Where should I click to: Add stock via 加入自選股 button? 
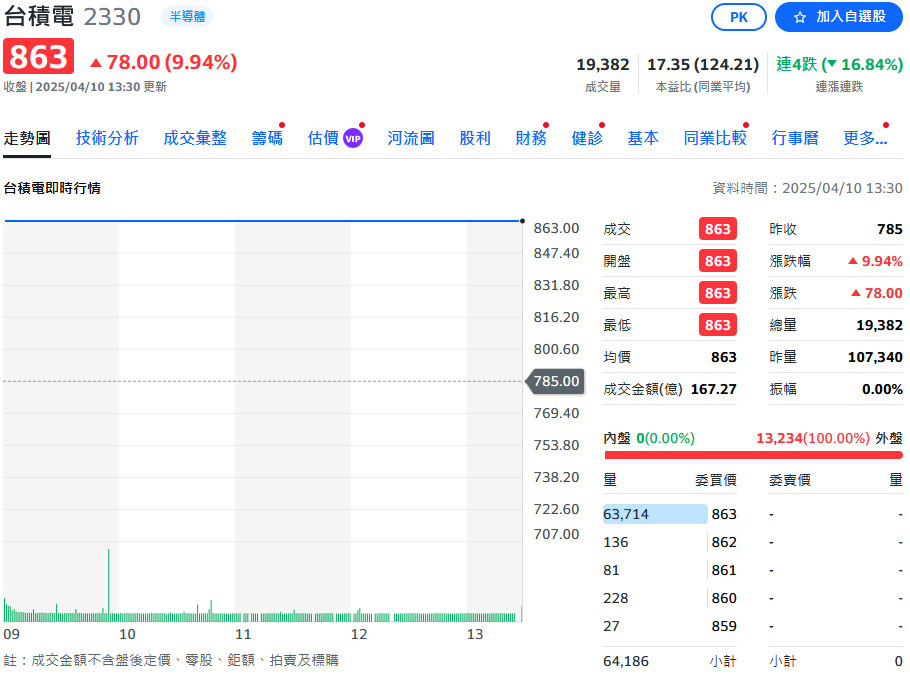tap(839, 17)
